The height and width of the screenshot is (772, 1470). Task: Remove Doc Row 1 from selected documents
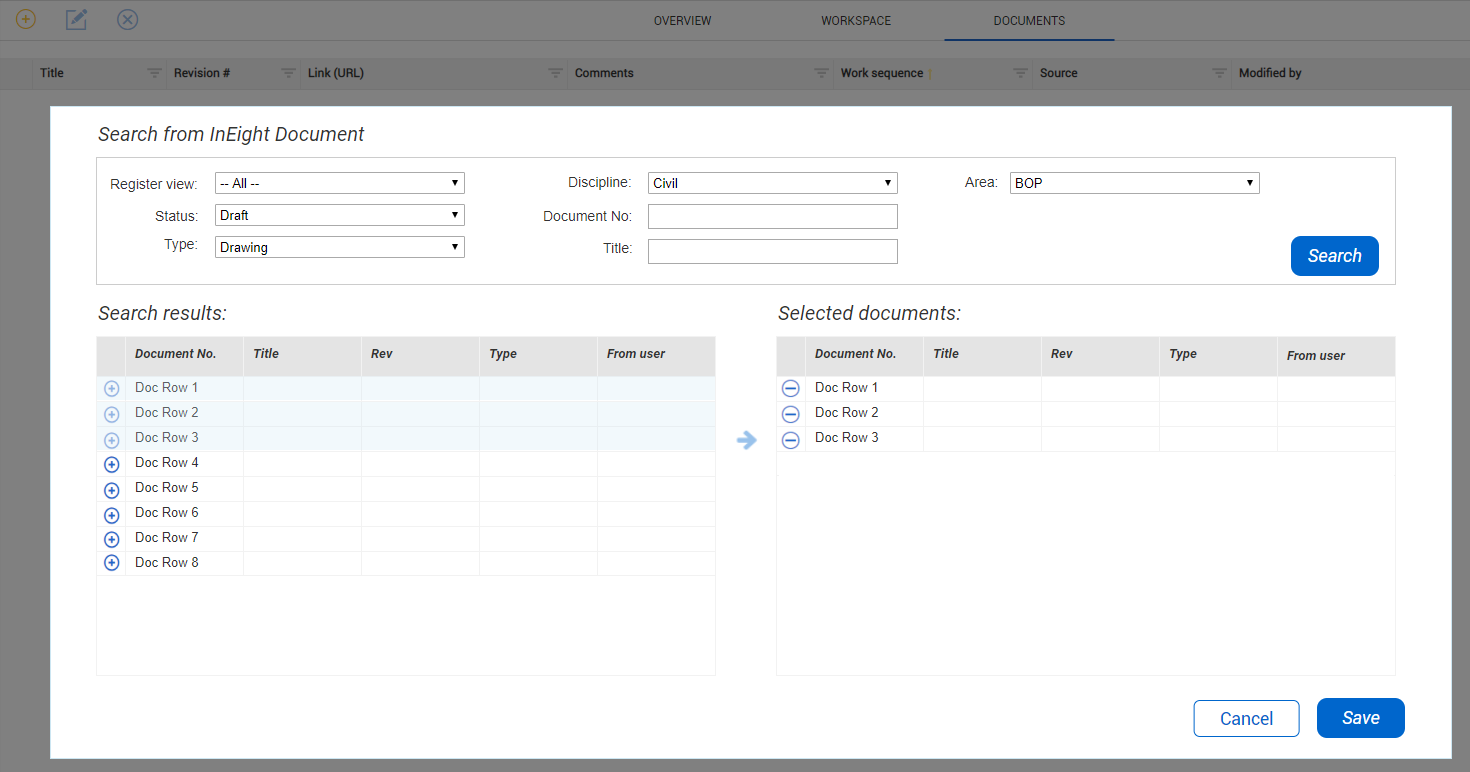(x=790, y=388)
